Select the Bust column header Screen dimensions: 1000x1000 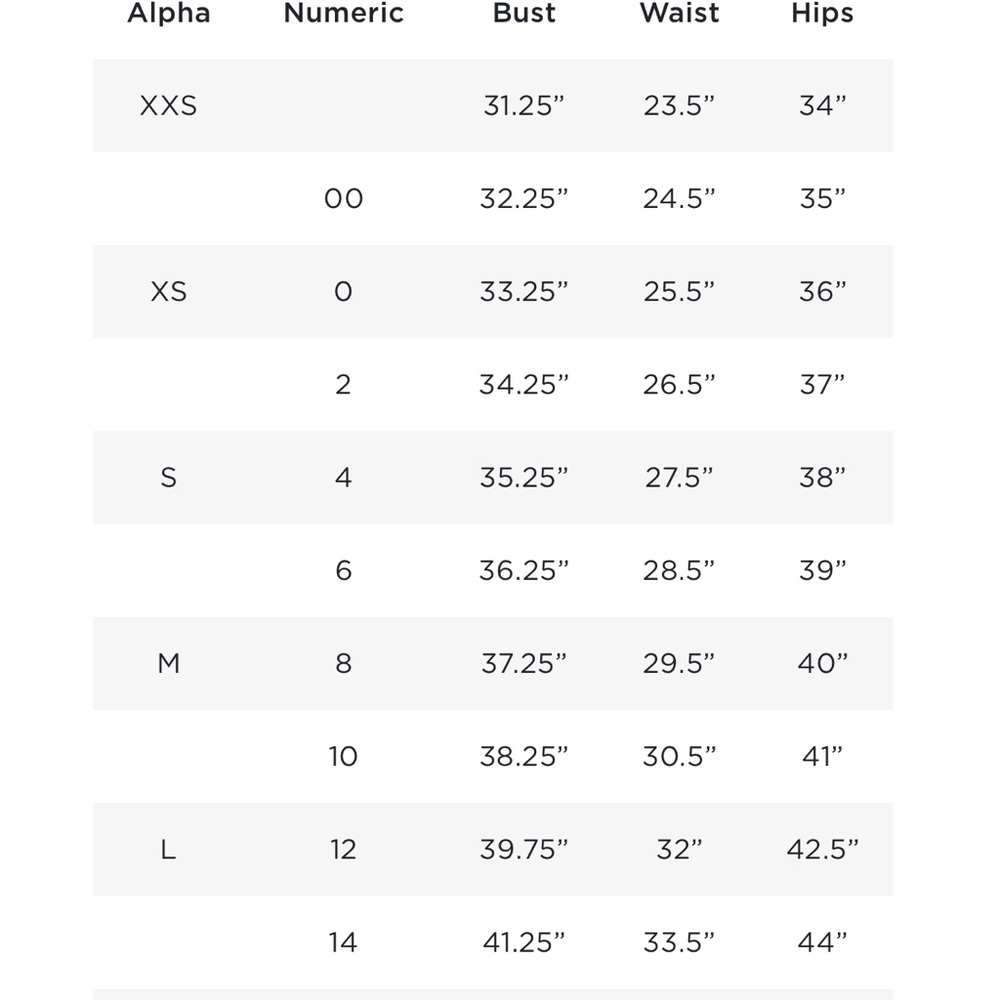pyautogui.click(x=524, y=13)
